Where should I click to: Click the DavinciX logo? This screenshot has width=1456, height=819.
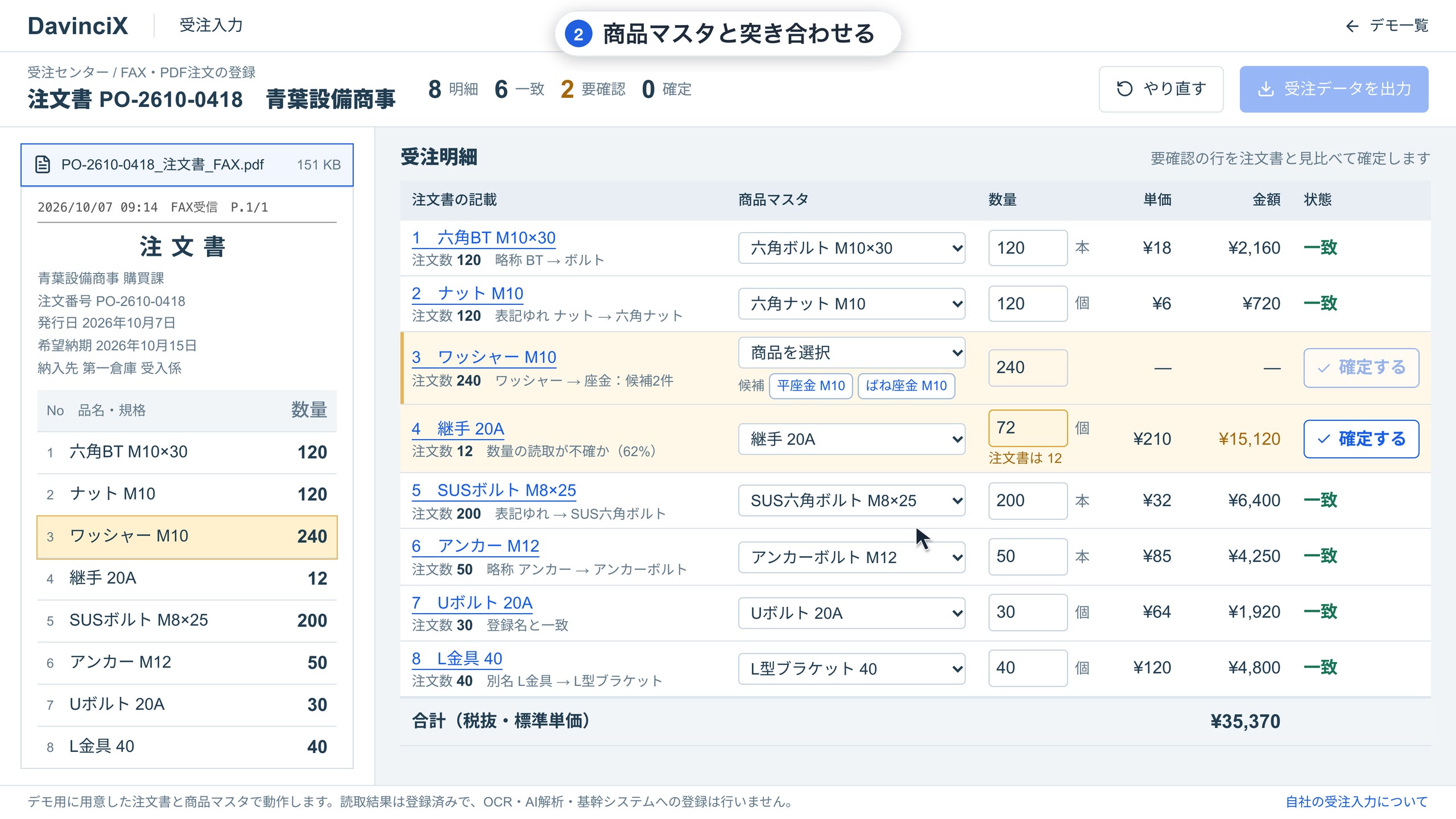(78, 26)
